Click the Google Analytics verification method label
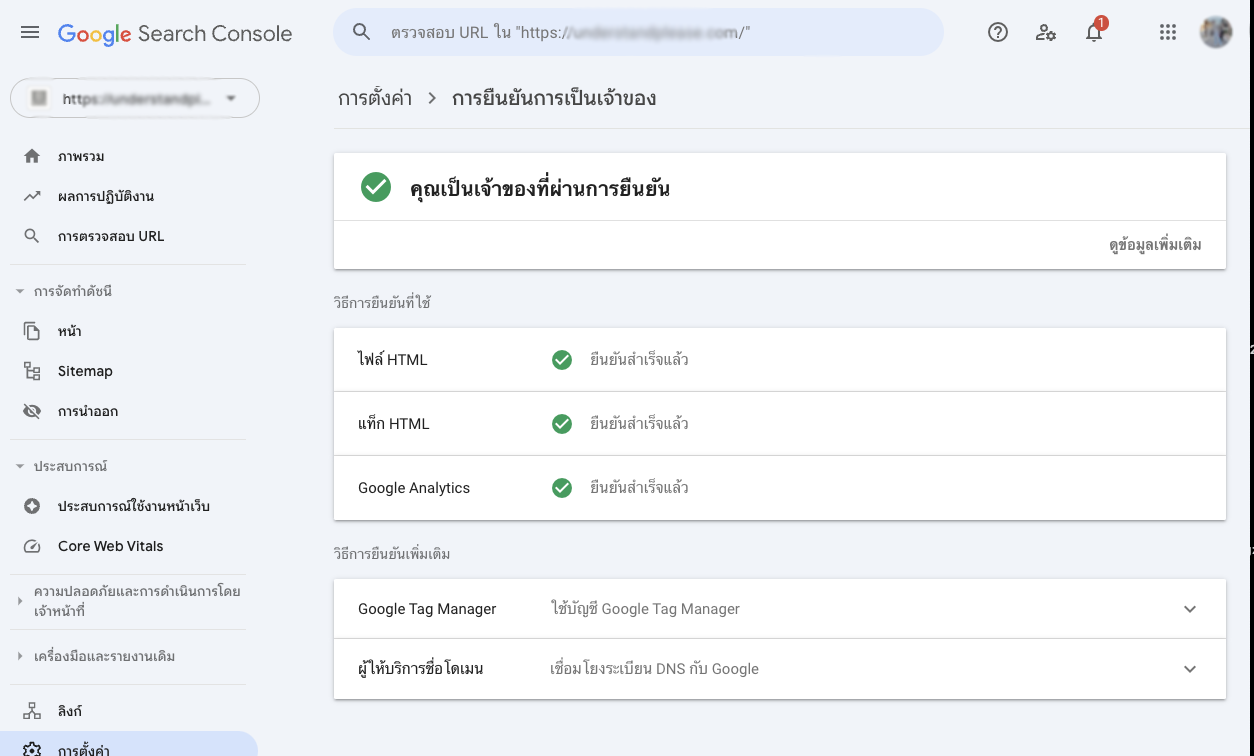1254x756 pixels. point(414,488)
